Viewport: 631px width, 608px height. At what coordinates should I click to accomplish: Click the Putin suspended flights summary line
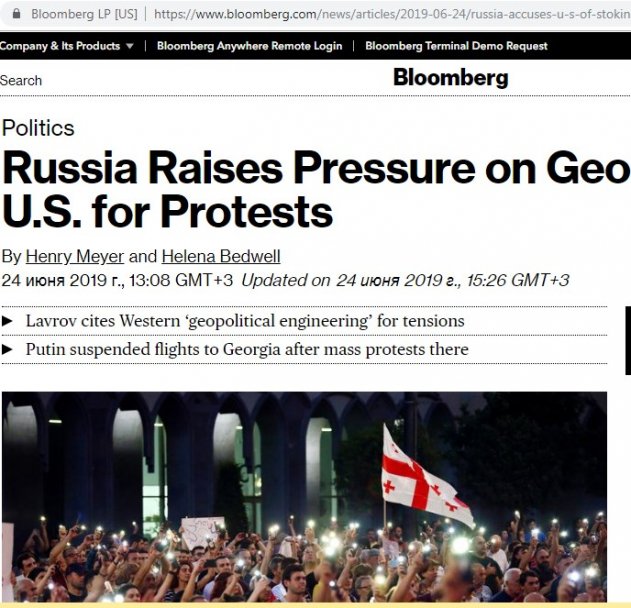[247, 350]
